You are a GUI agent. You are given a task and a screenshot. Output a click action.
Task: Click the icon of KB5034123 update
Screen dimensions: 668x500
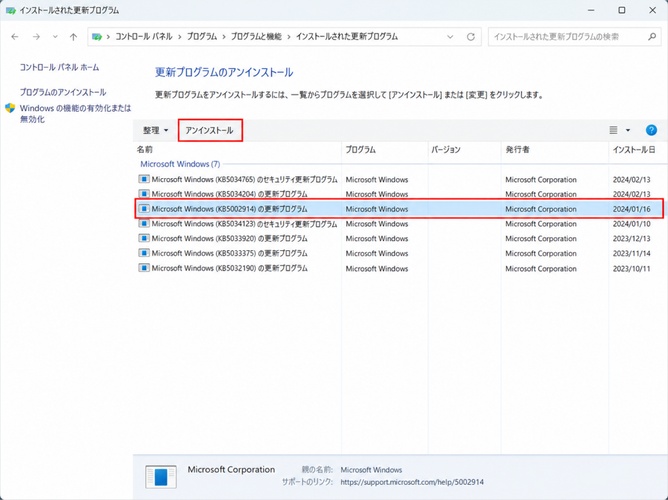[x=144, y=224]
